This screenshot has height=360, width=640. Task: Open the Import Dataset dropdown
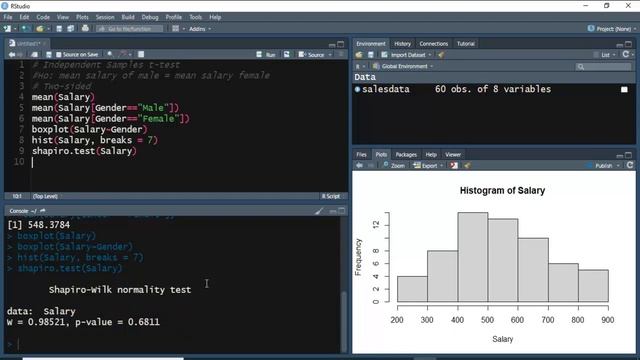click(407, 55)
